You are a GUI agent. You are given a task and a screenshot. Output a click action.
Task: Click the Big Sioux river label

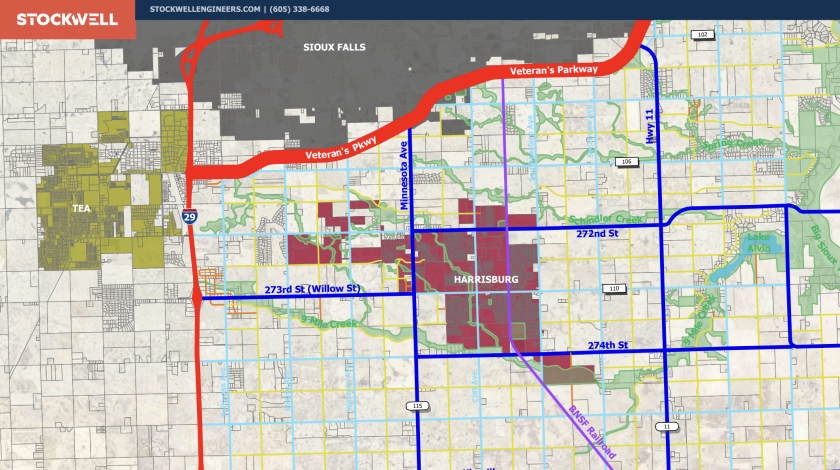pos(824,245)
